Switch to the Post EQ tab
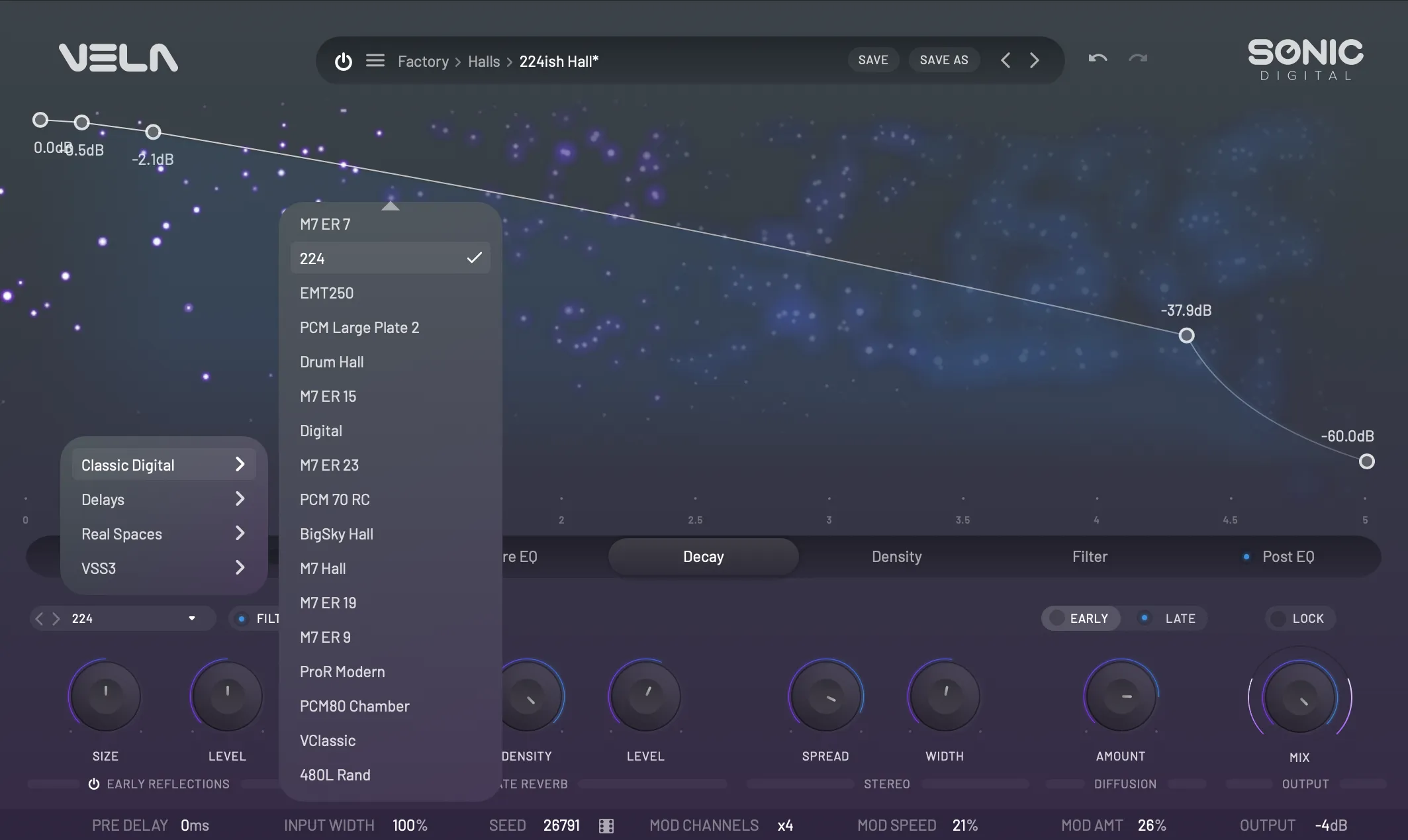 [1283, 556]
